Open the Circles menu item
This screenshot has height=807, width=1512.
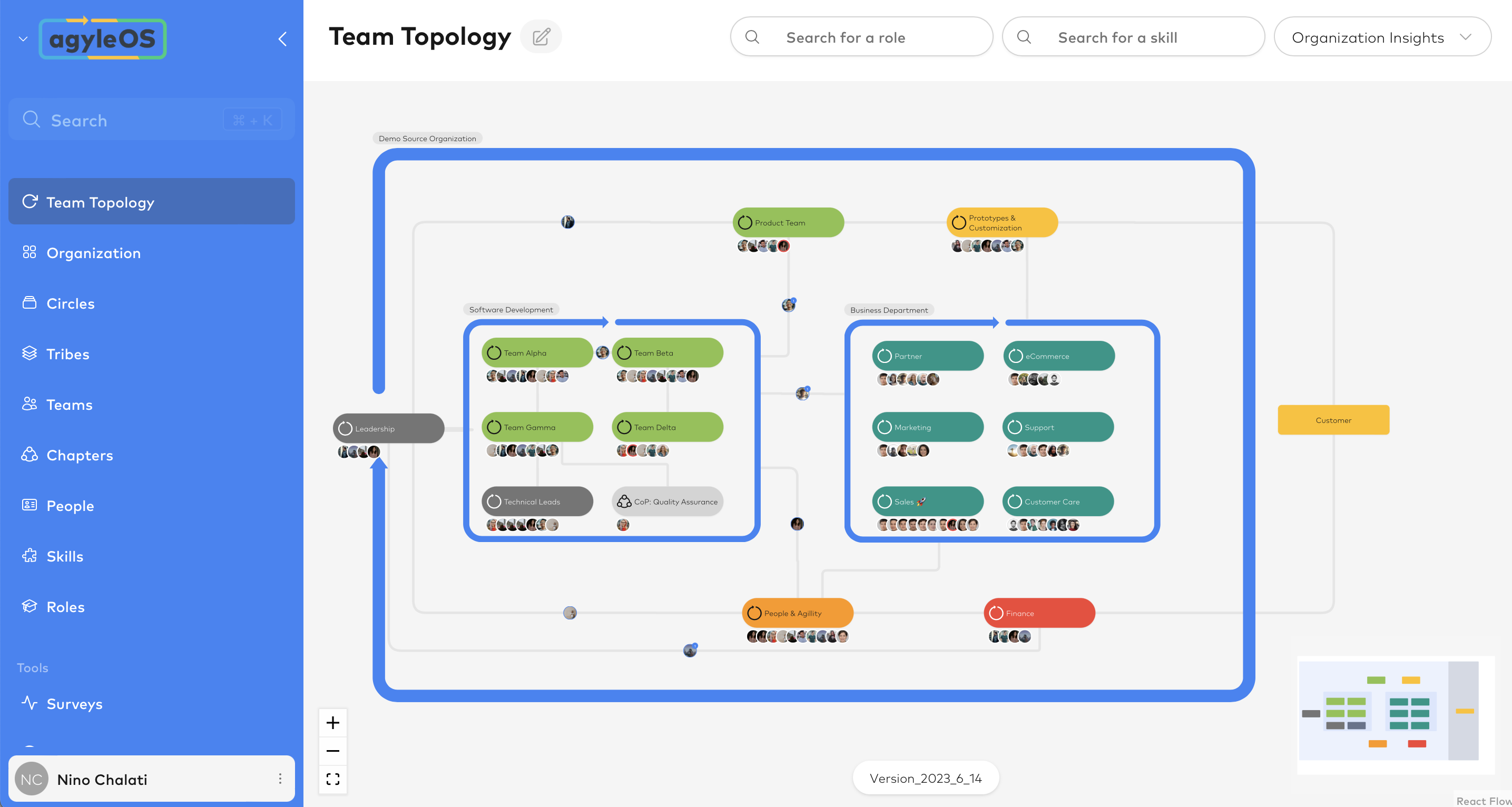[x=71, y=303]
